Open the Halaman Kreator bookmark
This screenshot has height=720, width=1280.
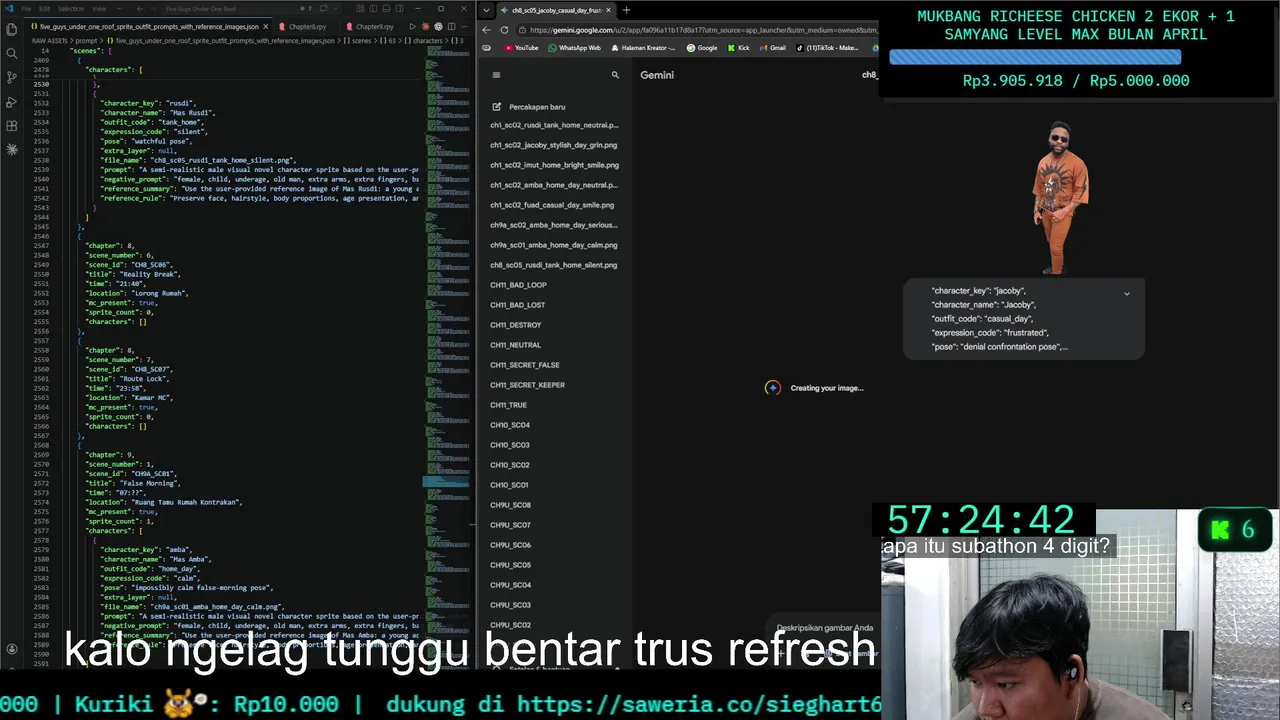point(642,48)
